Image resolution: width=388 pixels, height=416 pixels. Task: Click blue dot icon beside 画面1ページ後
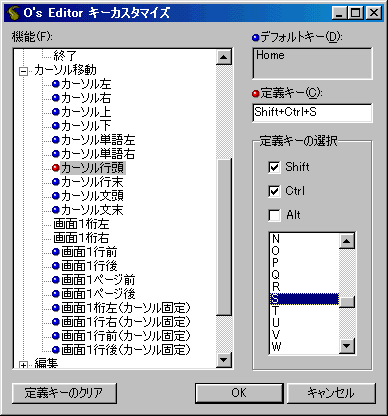[56, 294]
